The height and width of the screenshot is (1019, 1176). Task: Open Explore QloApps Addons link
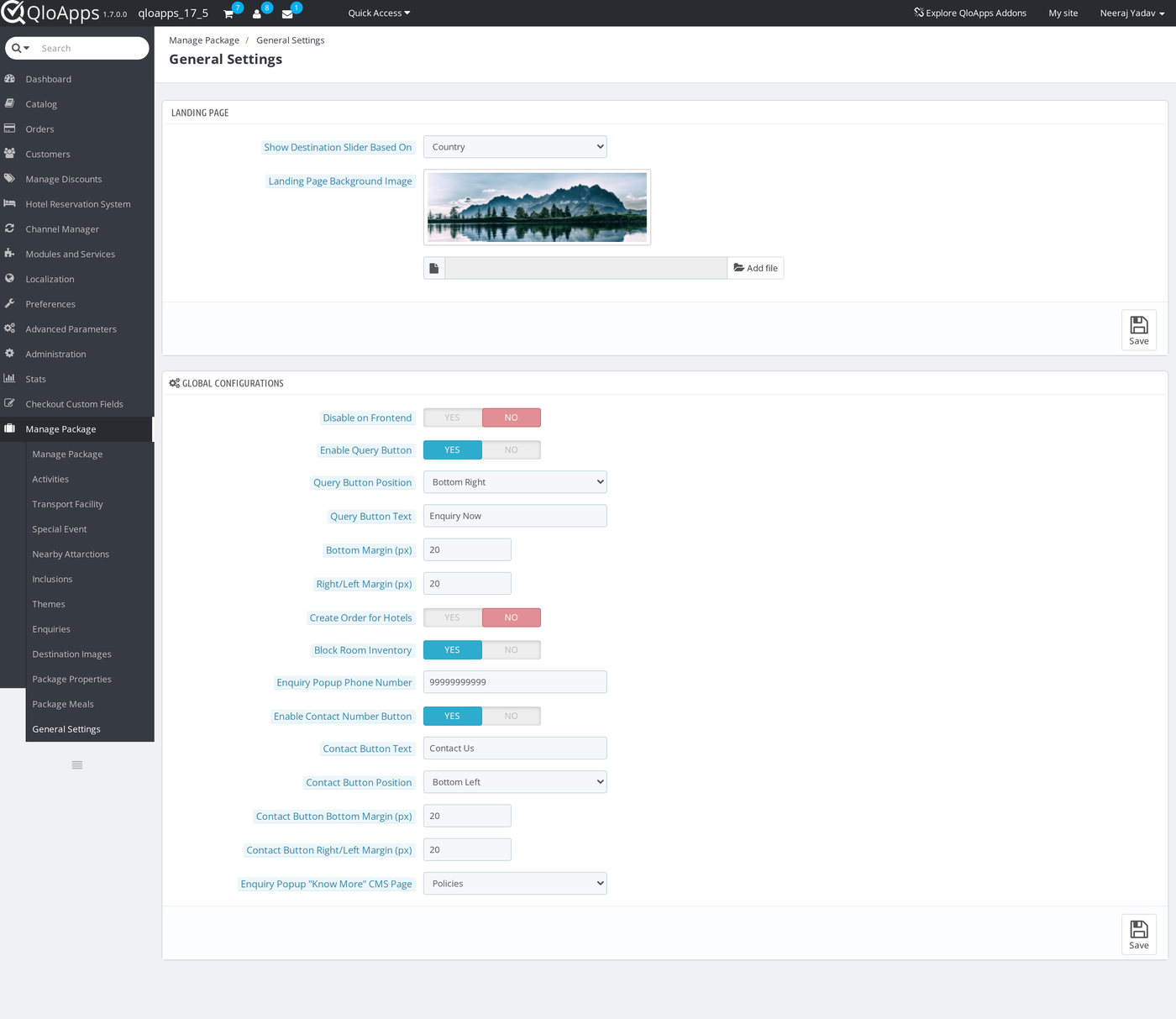pos(970,13)
